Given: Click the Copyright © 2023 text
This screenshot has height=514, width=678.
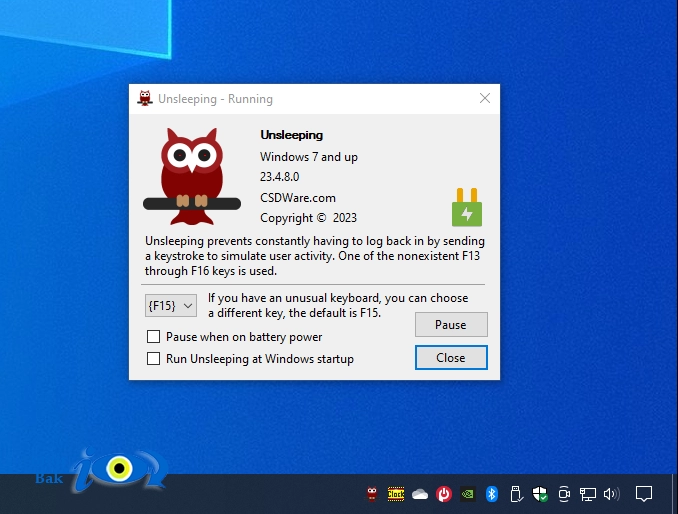Looking at the screenshot, I should (x=308, y=218).
